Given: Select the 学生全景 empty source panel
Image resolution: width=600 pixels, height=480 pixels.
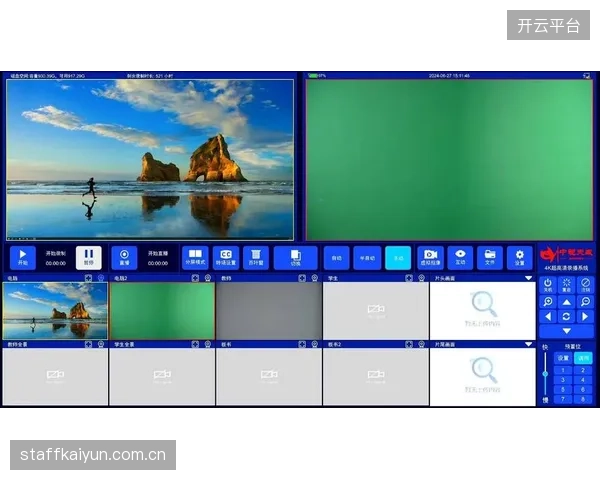Looking at the screenshot, I should tap(162, 377).
